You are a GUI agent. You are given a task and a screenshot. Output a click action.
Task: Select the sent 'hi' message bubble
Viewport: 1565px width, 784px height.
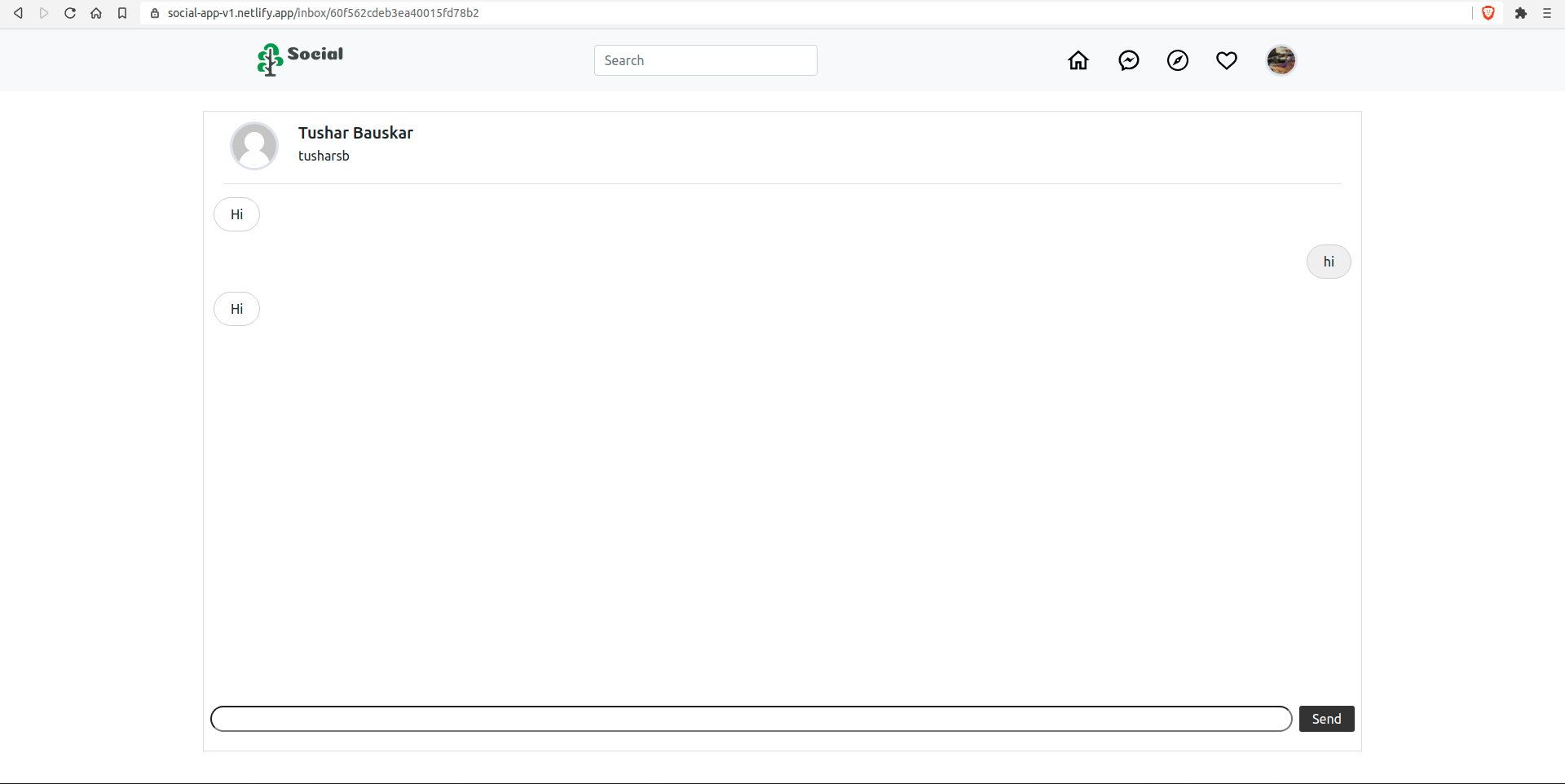[x=1329, y=262]
